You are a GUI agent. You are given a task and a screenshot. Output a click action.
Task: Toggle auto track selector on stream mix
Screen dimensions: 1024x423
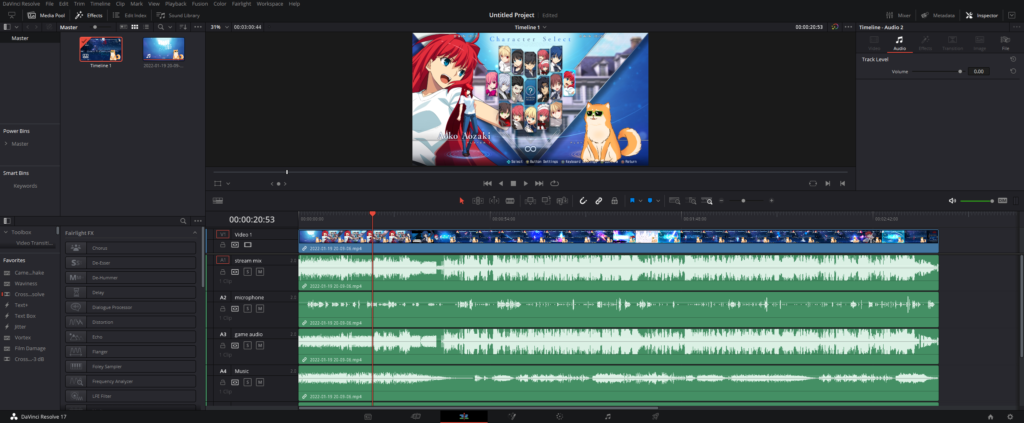[x=234, y=272]
